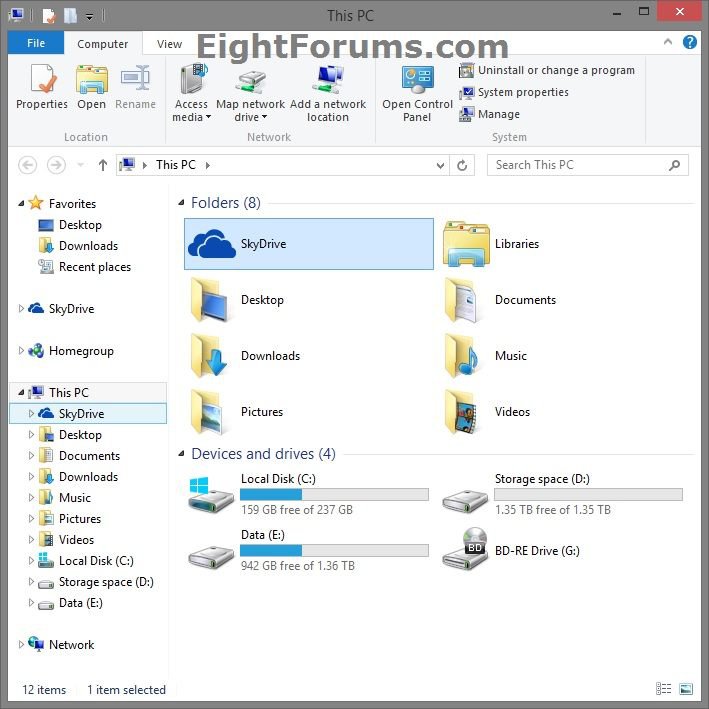Select Music in navigation tree
The width and height of the screenshot is (709, 709).
pyautogui.click(x=75, y=497)
